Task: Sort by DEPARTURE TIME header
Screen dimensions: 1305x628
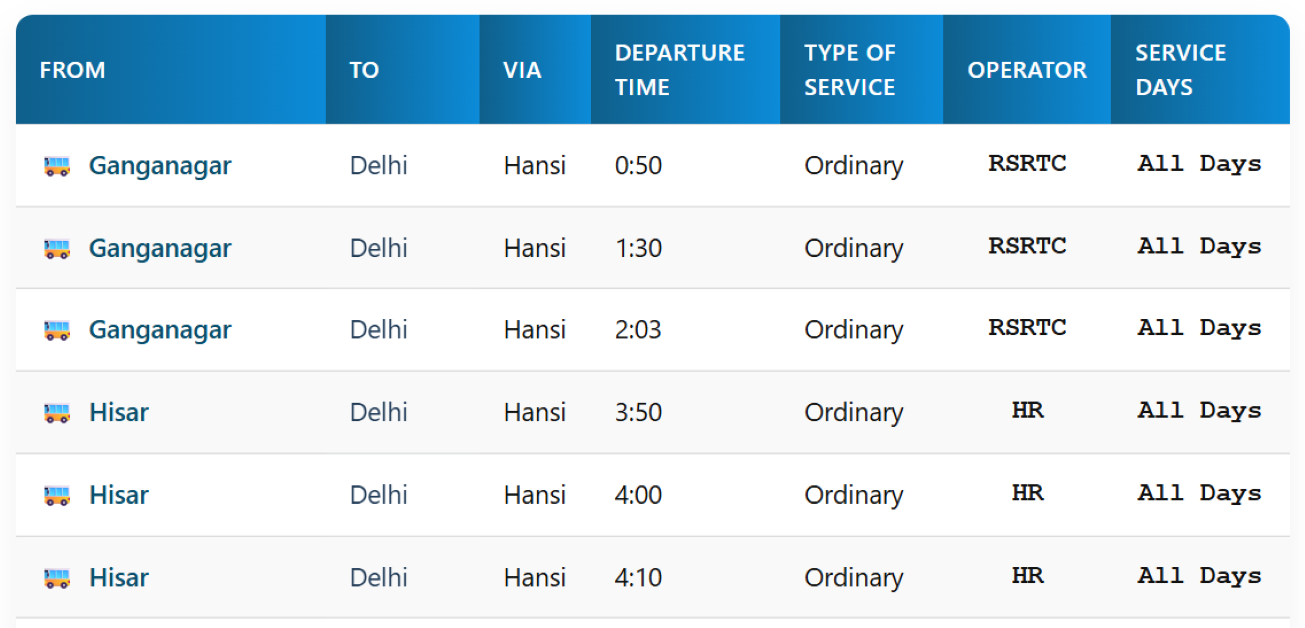Action: (679, 70)
